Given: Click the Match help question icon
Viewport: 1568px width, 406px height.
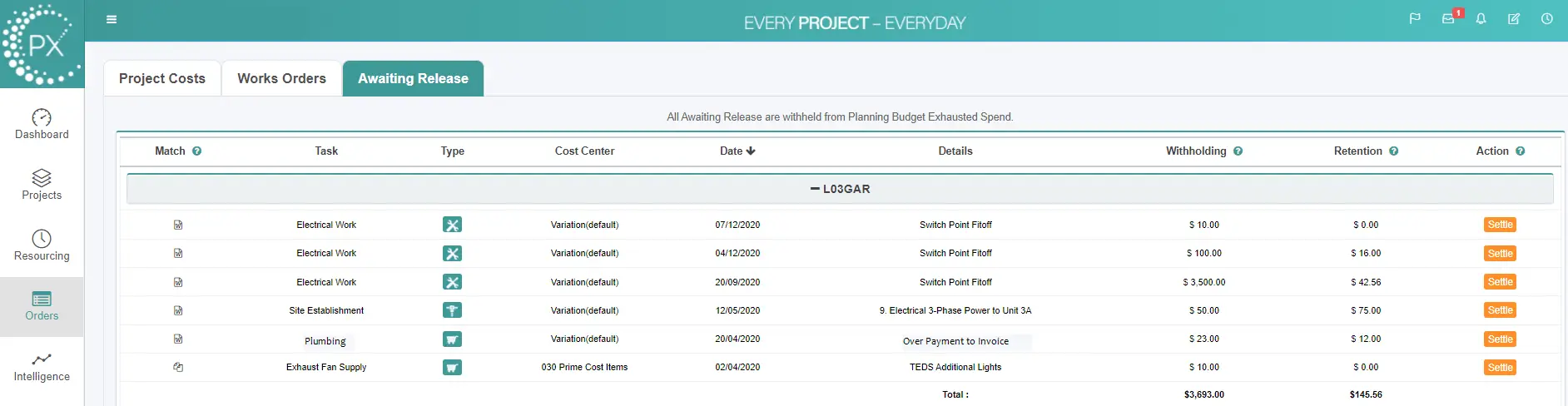Looking at the screenshot, I should 197,151.
